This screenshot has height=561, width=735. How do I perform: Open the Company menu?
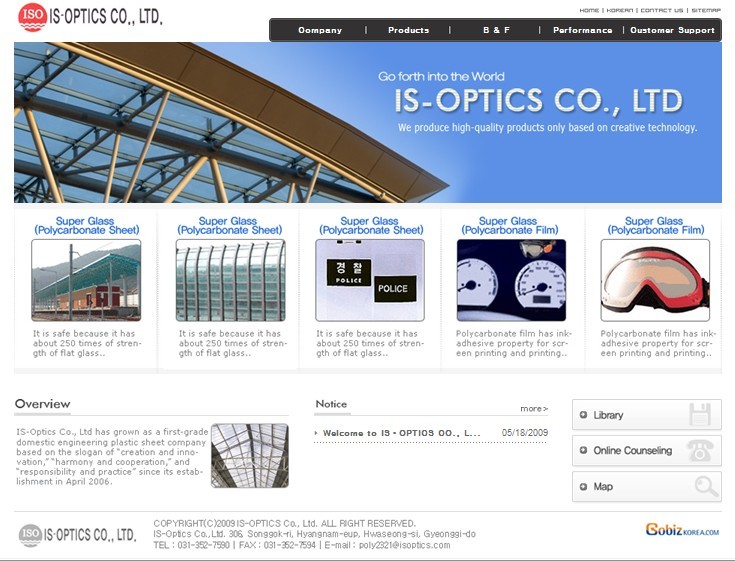[x=320, y=30]
